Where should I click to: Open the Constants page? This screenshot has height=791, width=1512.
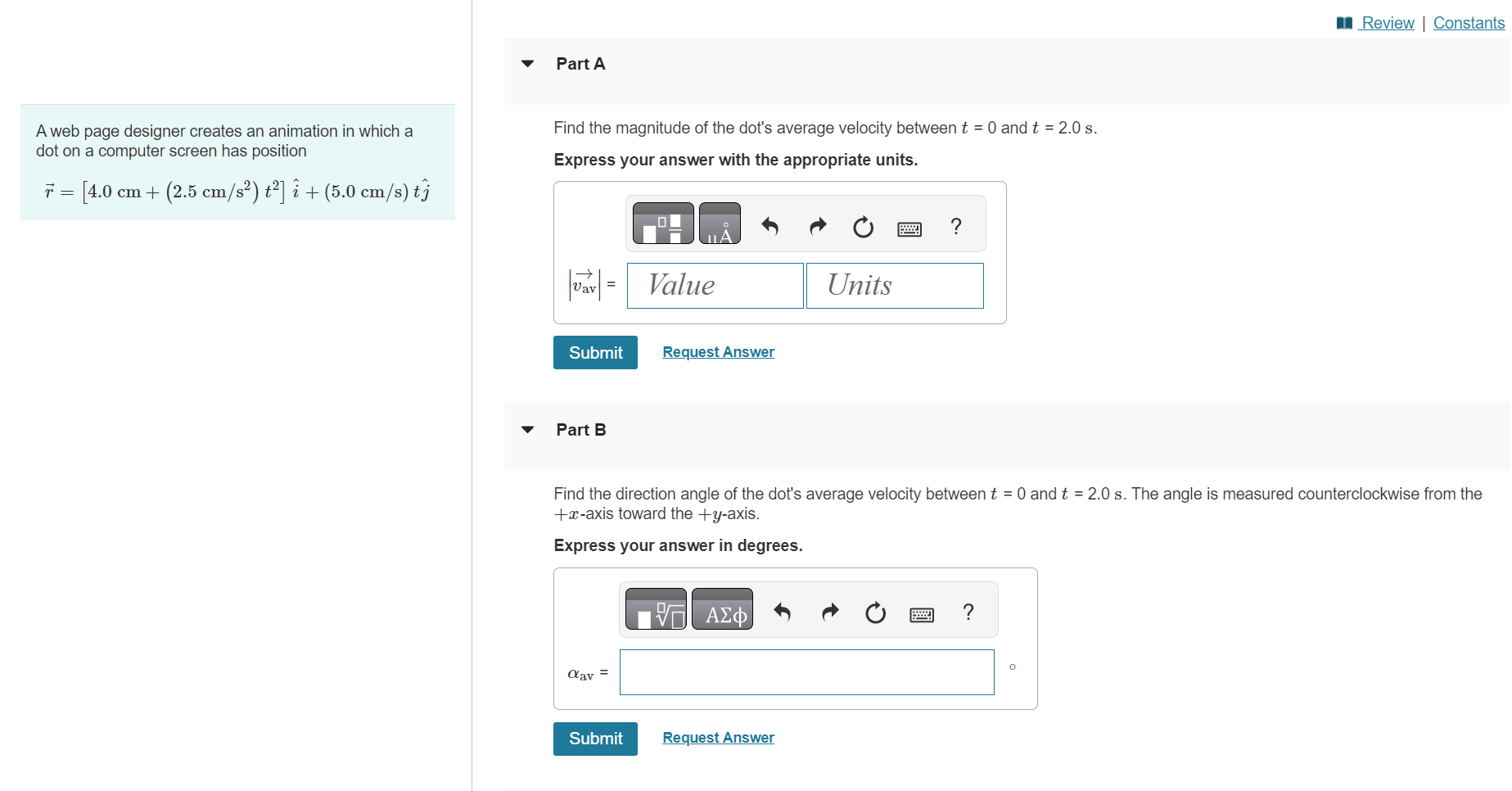tap(1469, 22)
